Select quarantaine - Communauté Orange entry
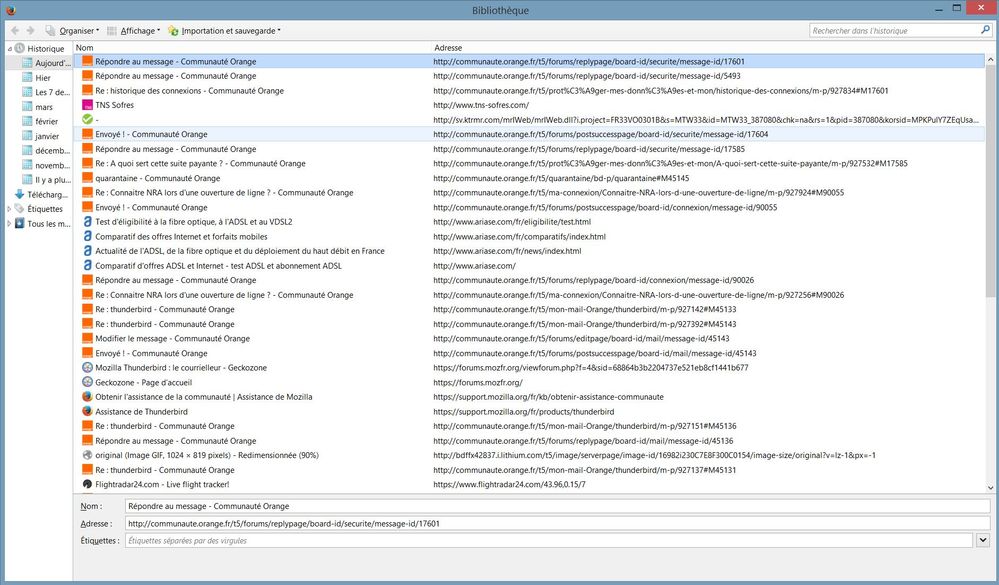The image size is (999, 585). pos(529,178)
